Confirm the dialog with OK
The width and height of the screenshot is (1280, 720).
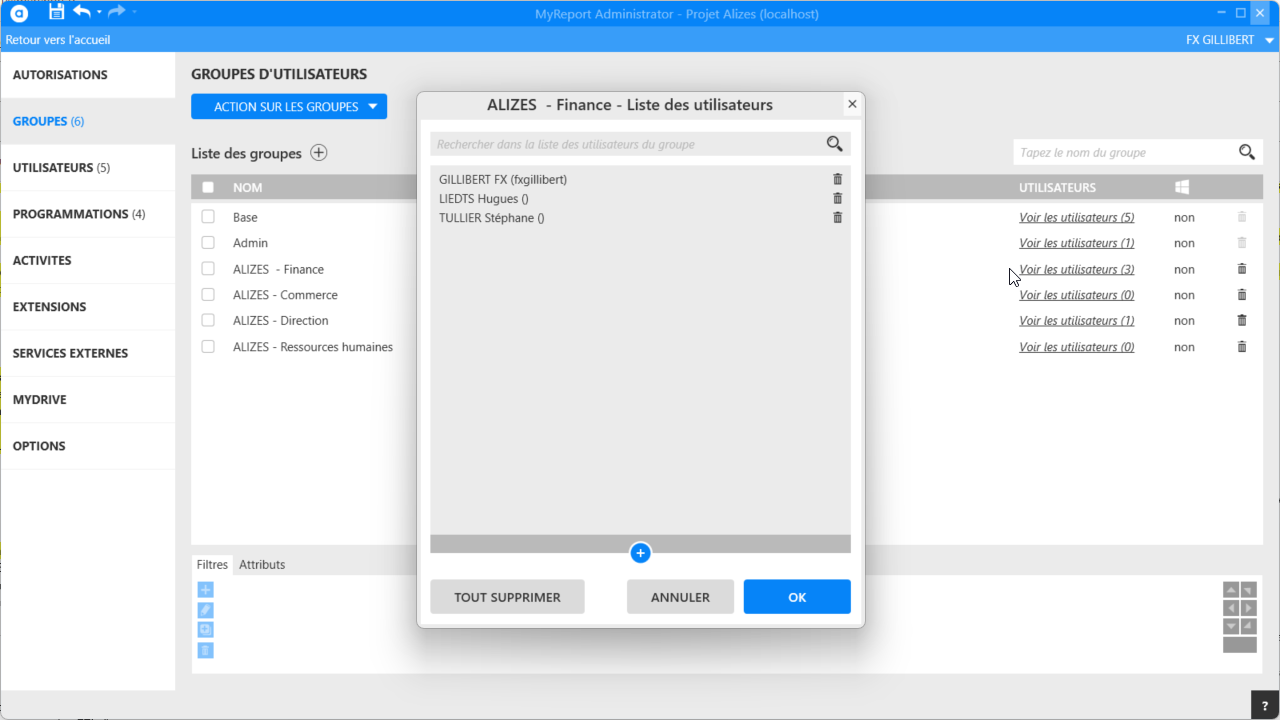point(797,597)
